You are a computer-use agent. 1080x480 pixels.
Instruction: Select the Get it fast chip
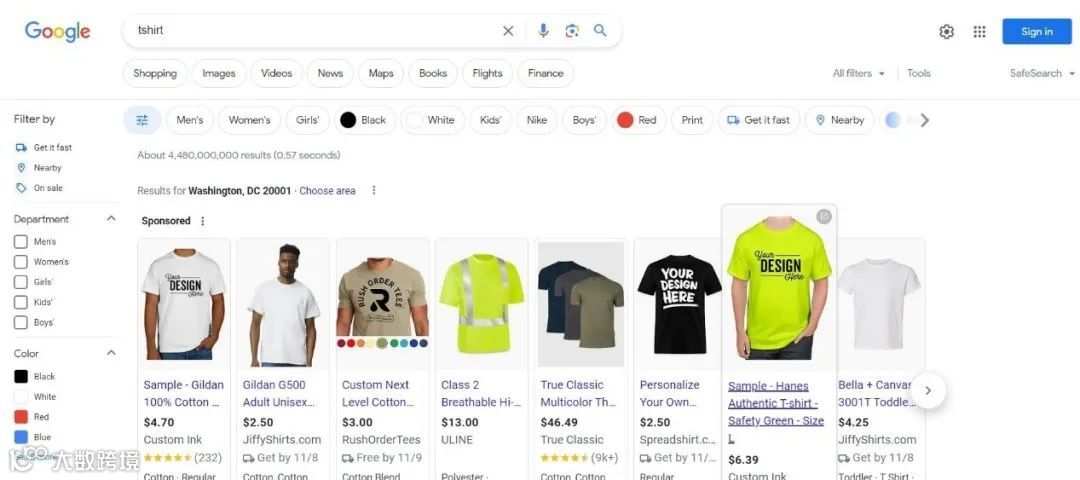(x=759, y=120)
